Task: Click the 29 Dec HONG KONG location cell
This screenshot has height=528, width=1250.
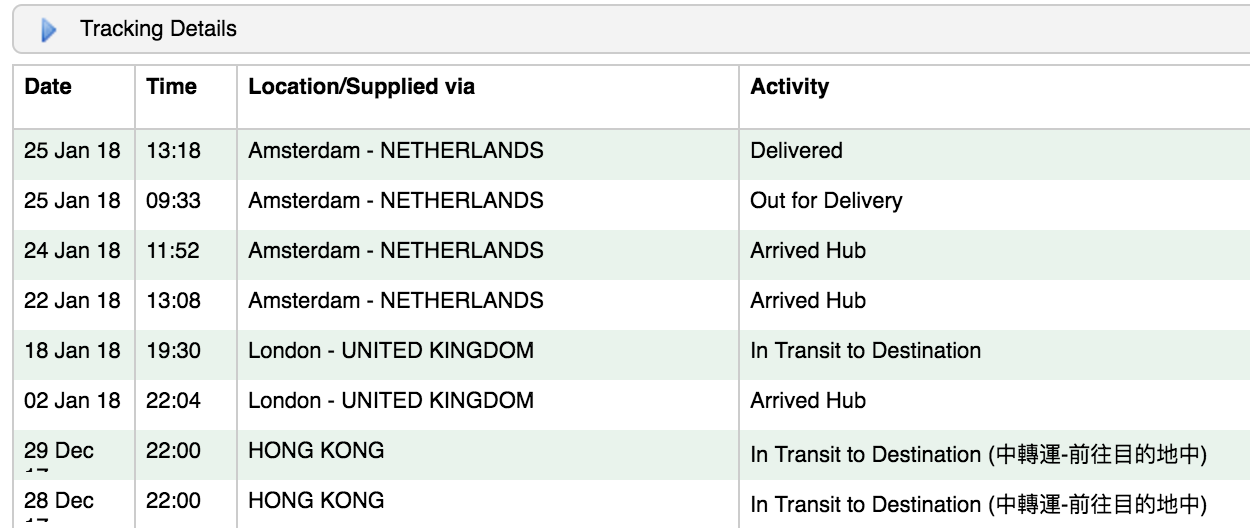Action: click(316, 451)
